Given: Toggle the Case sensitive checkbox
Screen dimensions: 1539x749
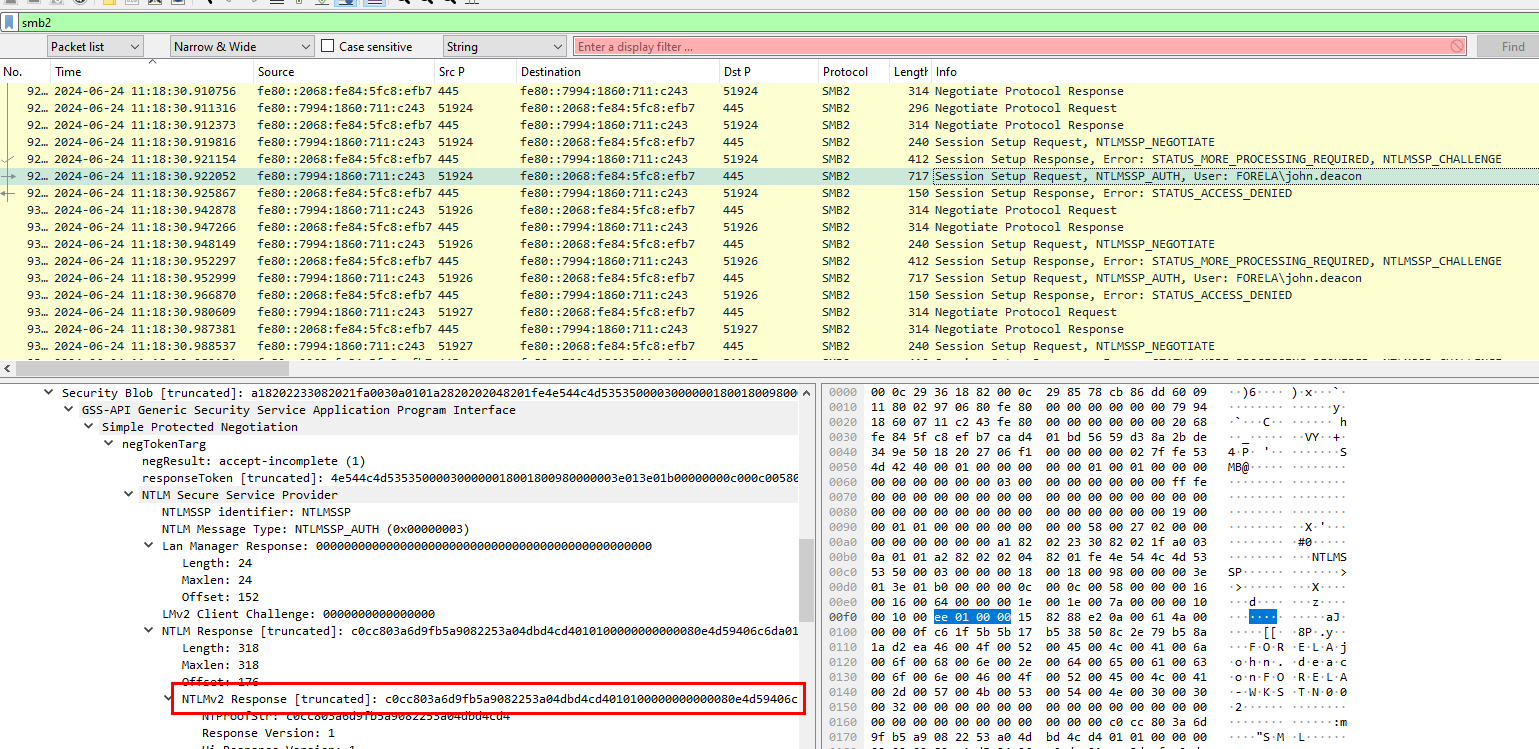Looking at the screenshot, I should coord(328,47).
